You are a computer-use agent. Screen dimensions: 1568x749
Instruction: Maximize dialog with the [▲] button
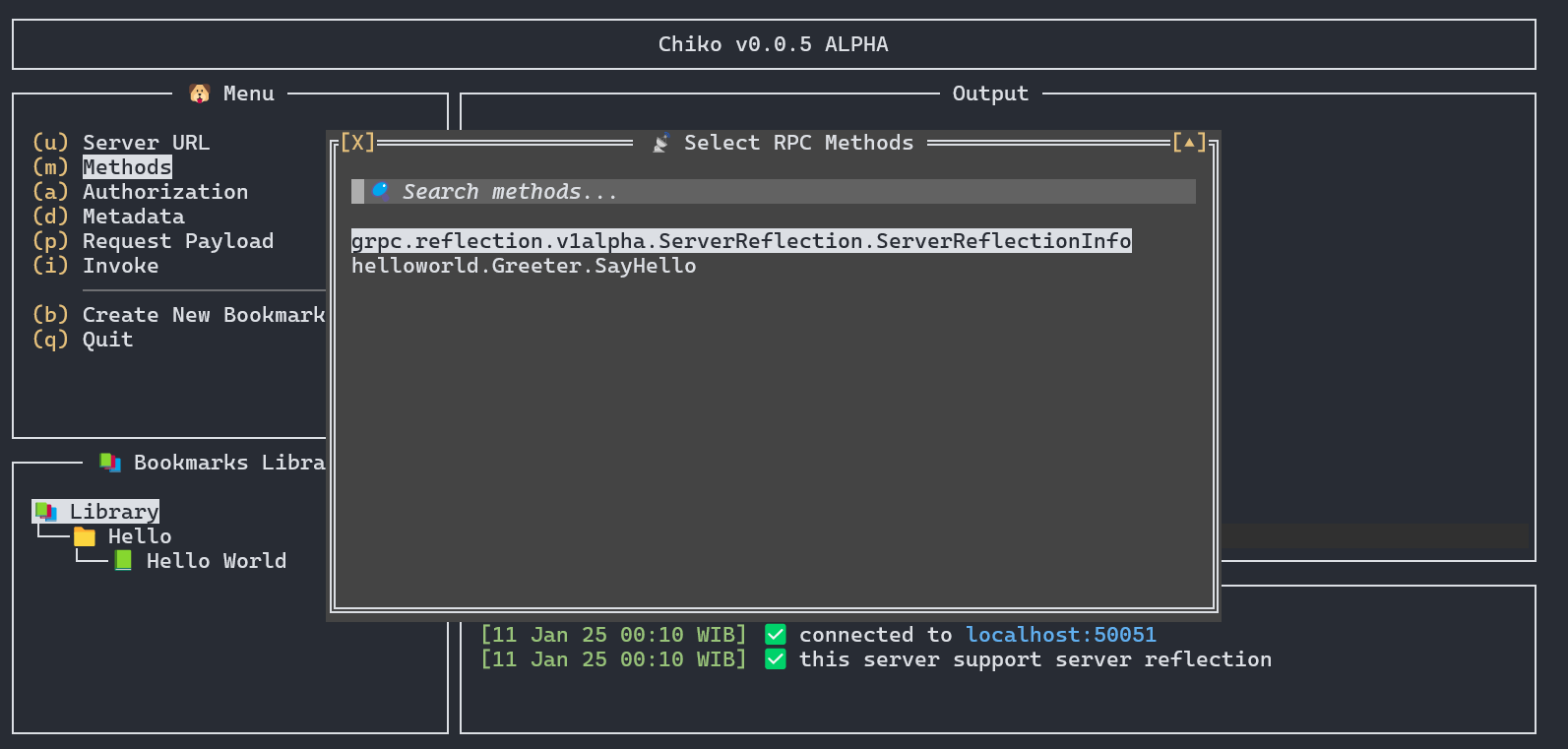tap(1189, 143)
